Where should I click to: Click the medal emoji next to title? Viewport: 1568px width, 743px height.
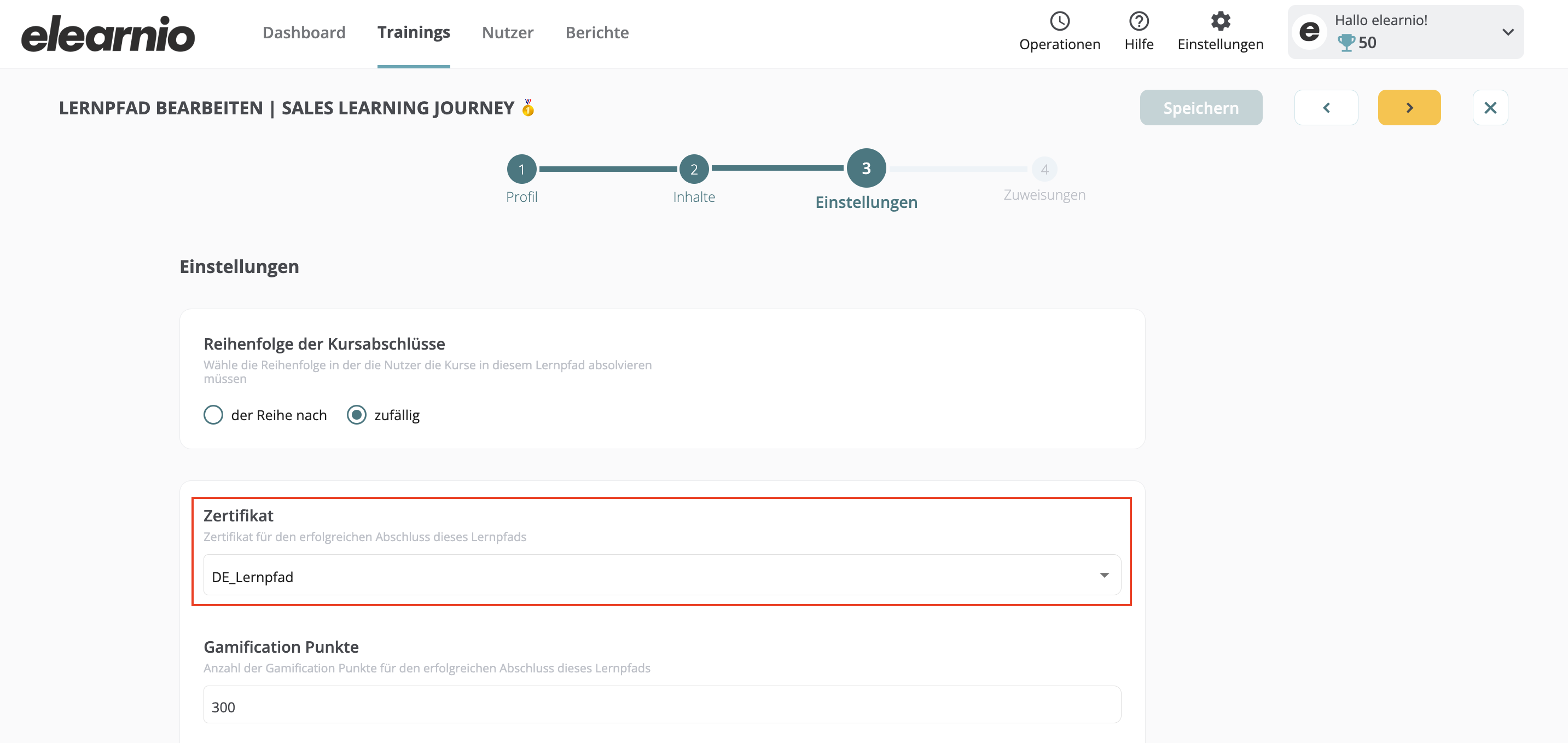pyautogui.click(x=528, y=108)
